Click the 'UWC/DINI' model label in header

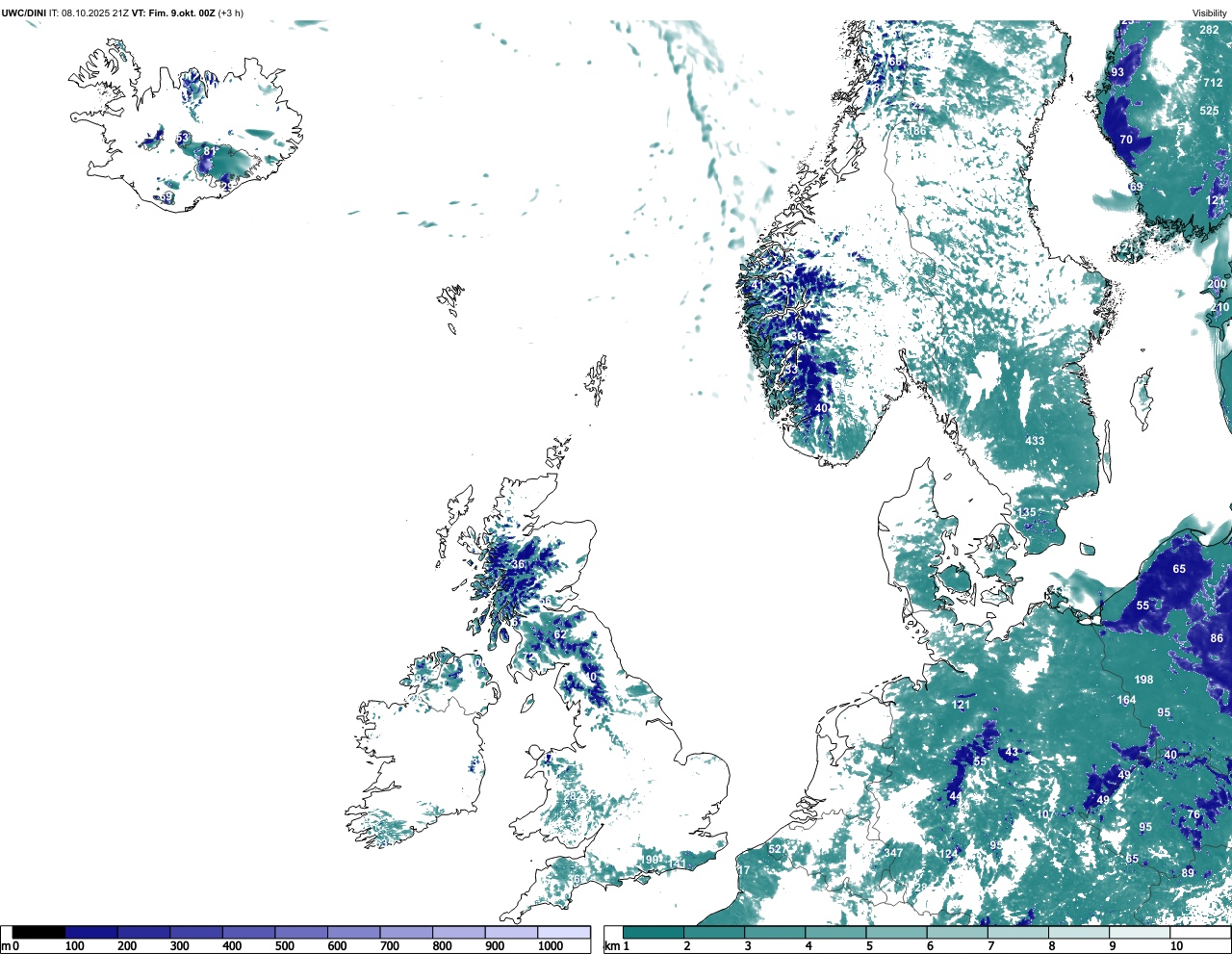[x=24, y=13]
